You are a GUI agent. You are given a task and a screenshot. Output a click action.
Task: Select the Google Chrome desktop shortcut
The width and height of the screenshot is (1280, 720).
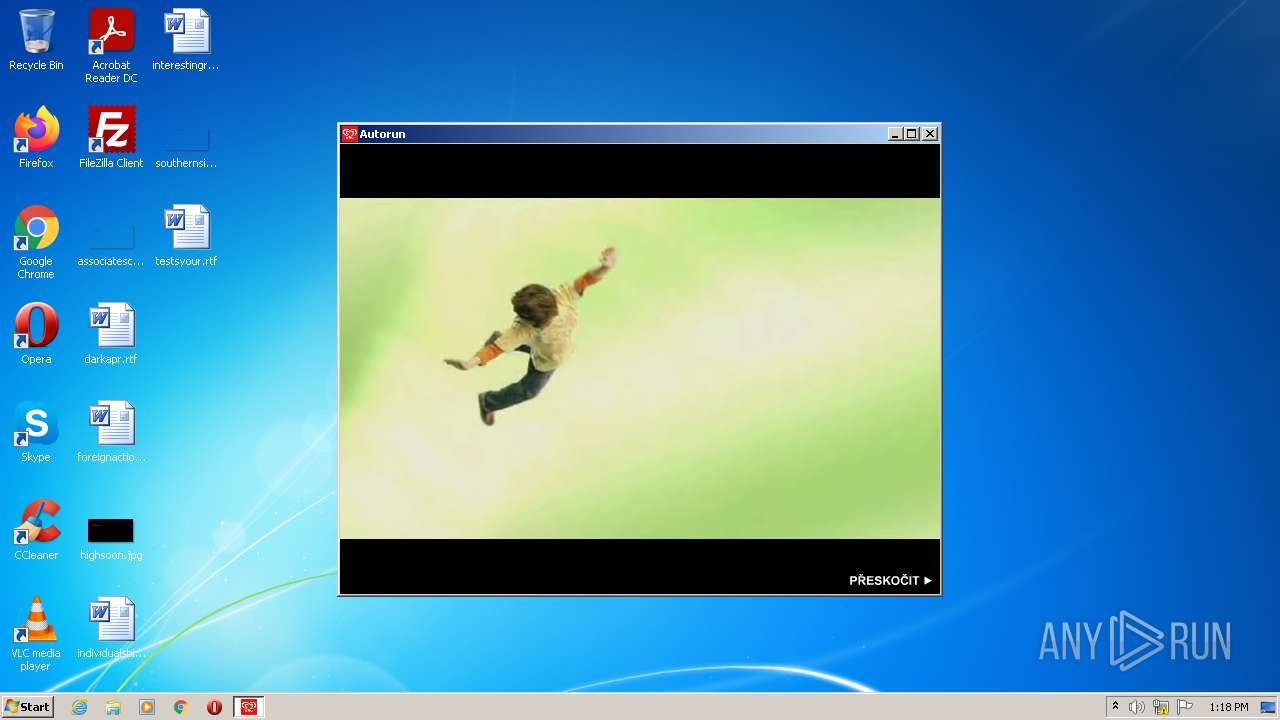tap(36, 242)
